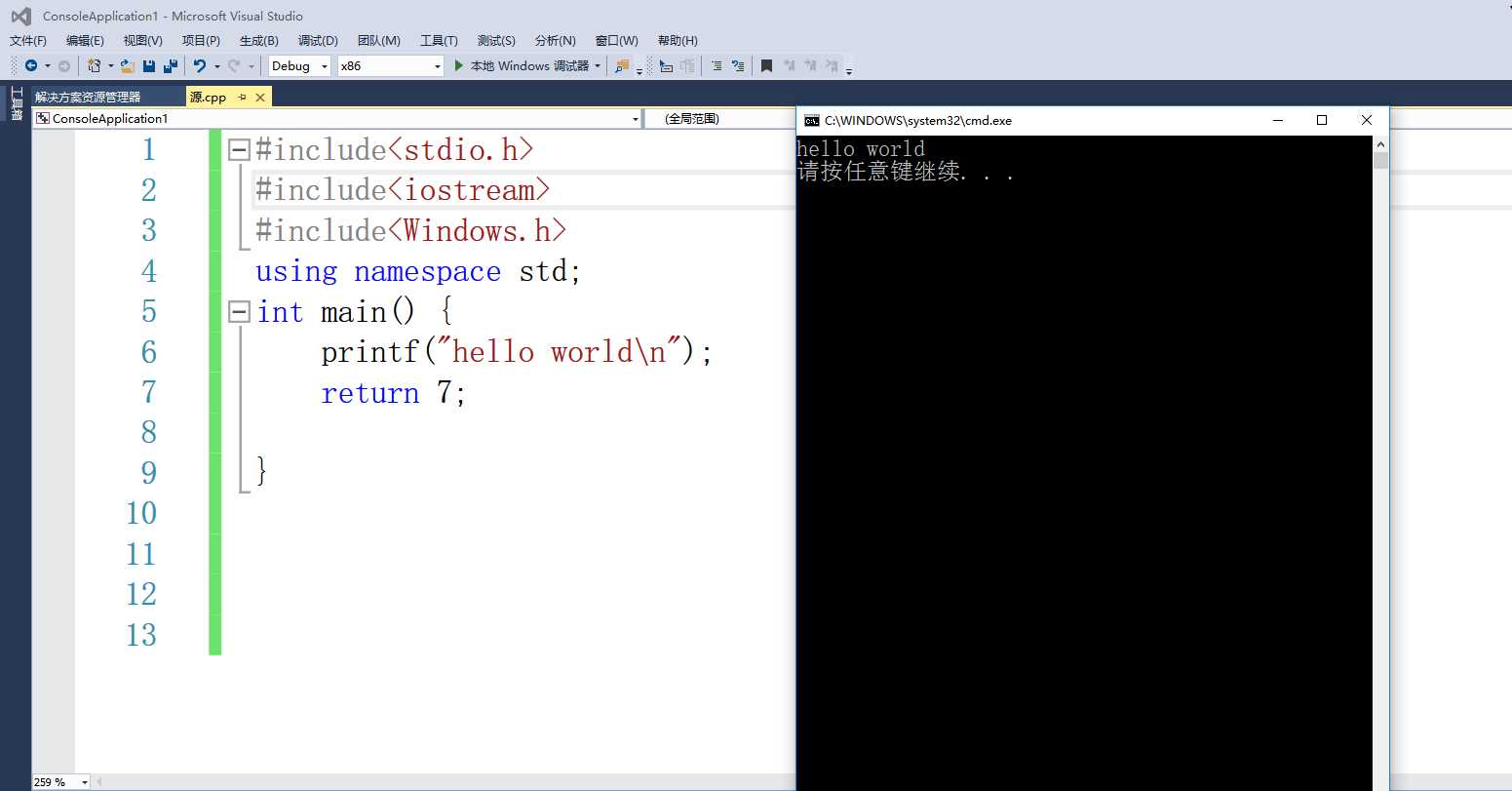This screenshot has height=791, width=1512.
Task: Close the 源.cpp editor tab
Action: click(x=260, y=97)
